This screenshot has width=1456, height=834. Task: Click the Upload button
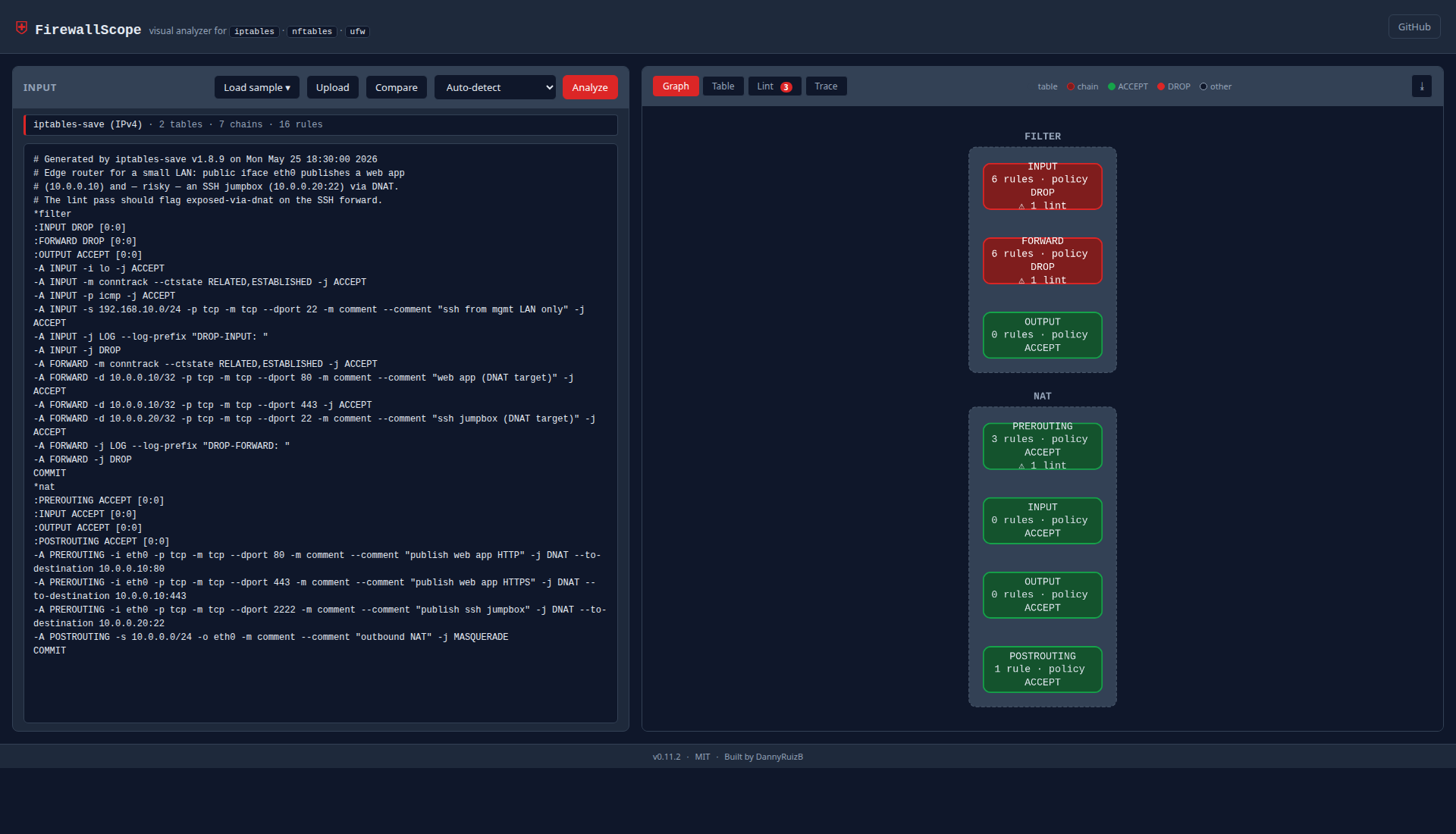click(x=333, y=87)
